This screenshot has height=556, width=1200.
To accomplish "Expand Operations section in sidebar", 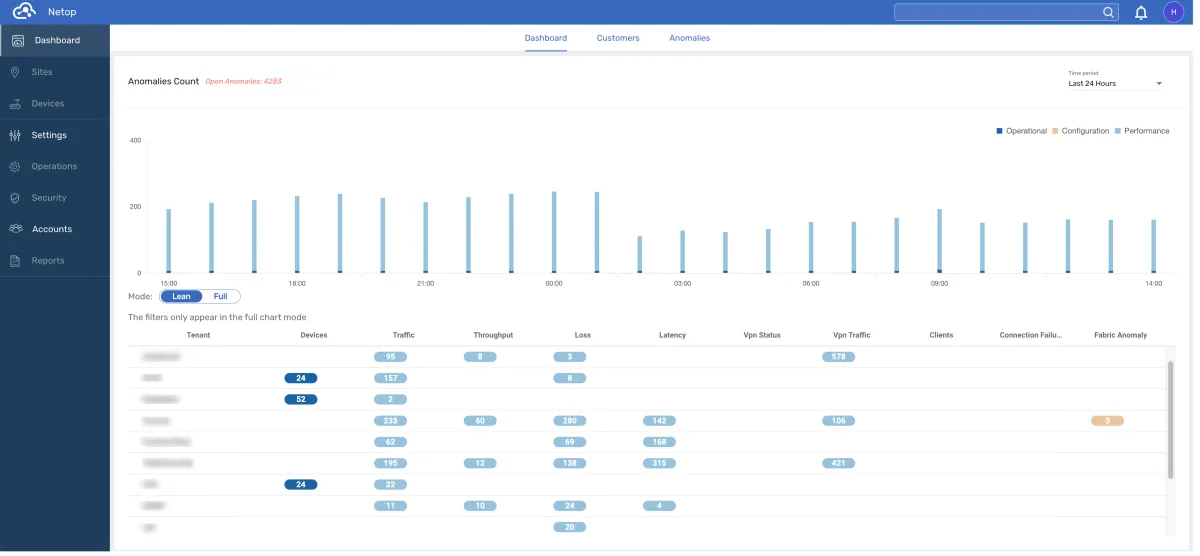I will 53,167.
